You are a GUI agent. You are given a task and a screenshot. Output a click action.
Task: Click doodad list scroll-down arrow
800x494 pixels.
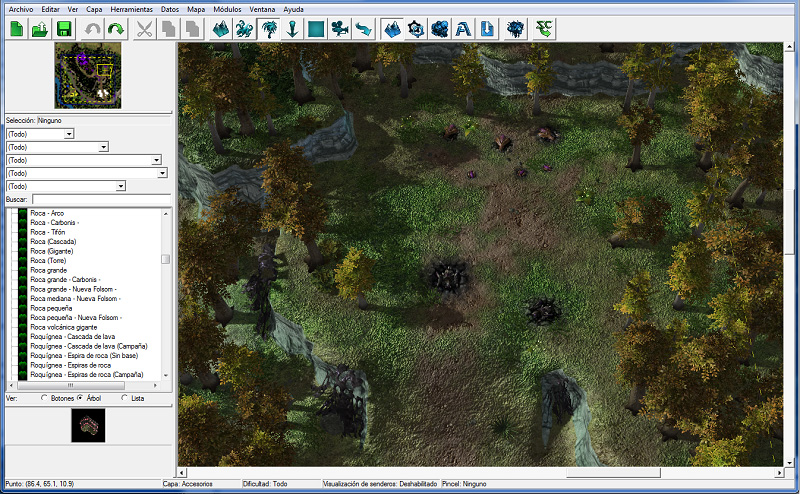(x=165, y=375)
